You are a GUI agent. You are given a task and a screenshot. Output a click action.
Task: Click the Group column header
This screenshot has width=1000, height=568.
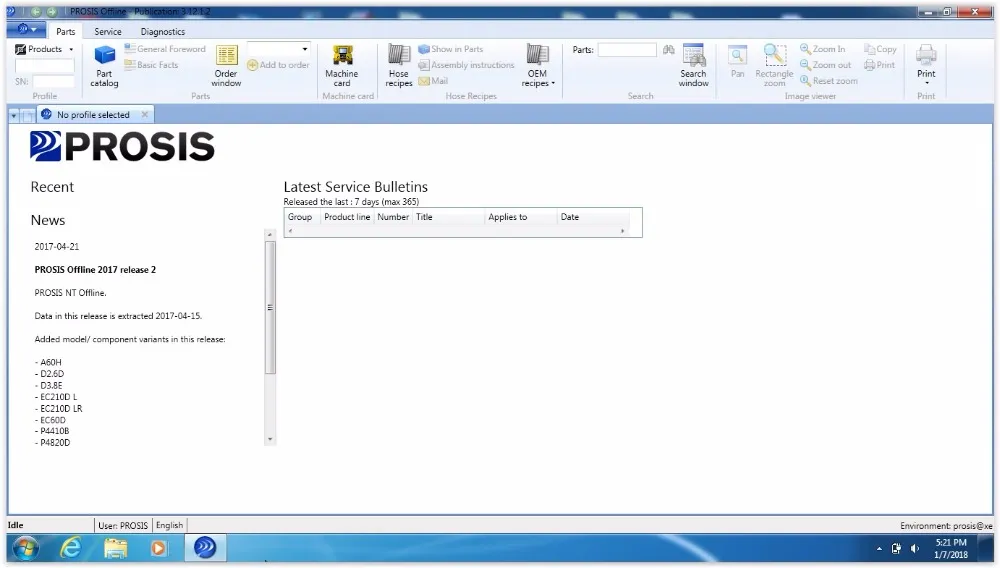(x=302, y=217)
